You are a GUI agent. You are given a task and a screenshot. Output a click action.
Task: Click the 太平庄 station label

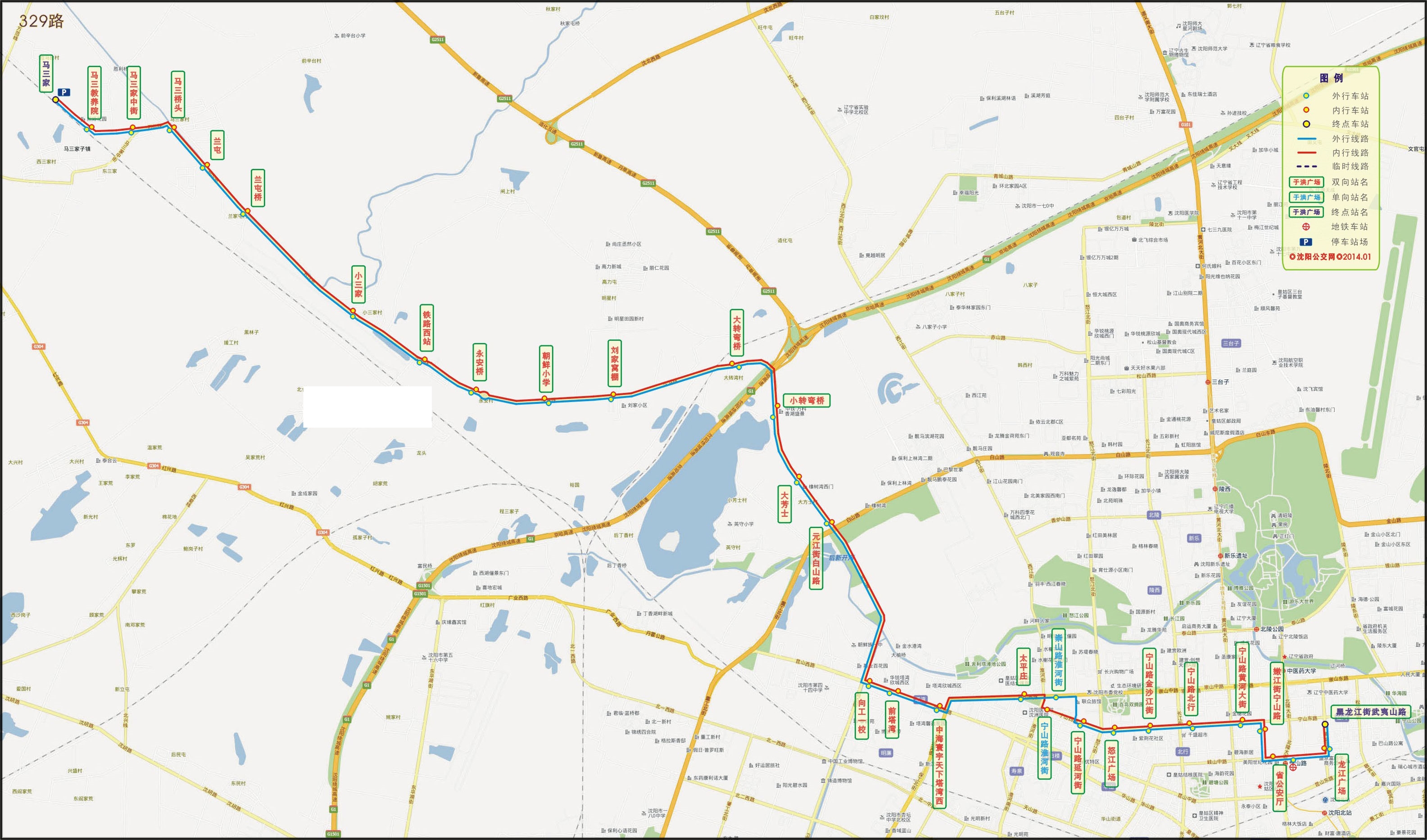point(1023,667)
